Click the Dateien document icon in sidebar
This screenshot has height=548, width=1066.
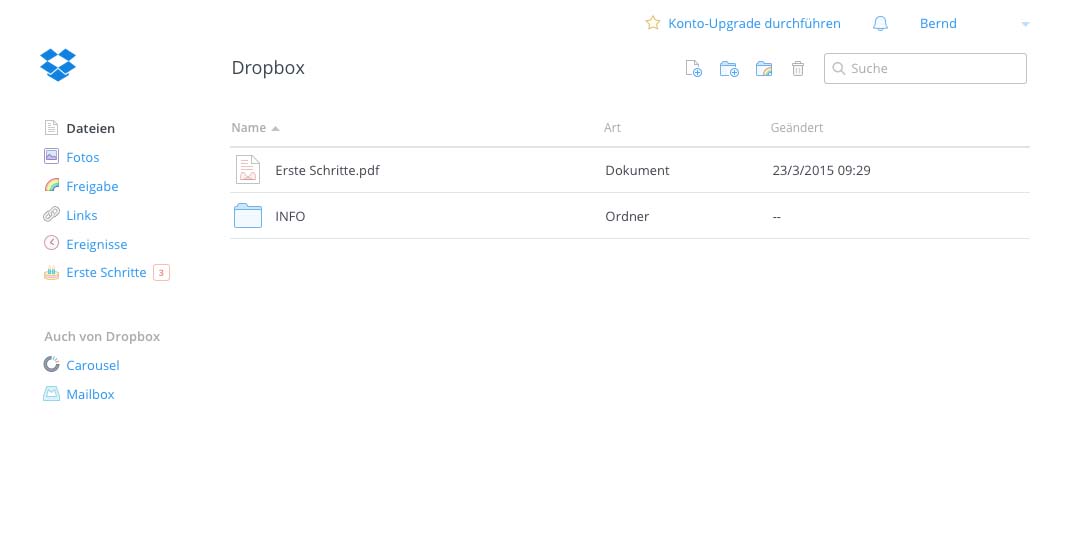coord(51,127)
